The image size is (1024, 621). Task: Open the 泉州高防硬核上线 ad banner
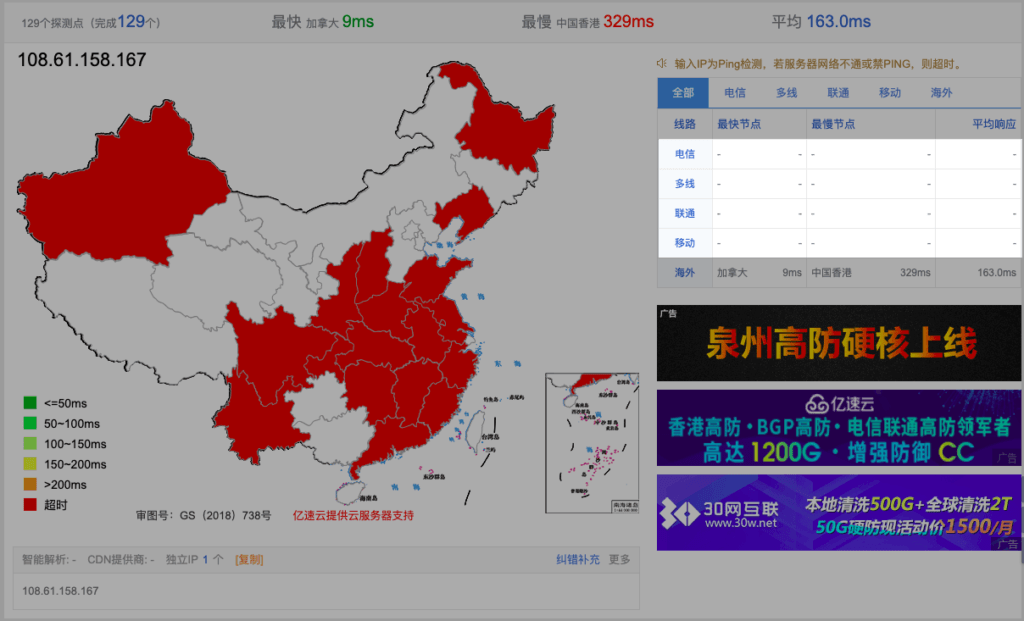(839, 343)
